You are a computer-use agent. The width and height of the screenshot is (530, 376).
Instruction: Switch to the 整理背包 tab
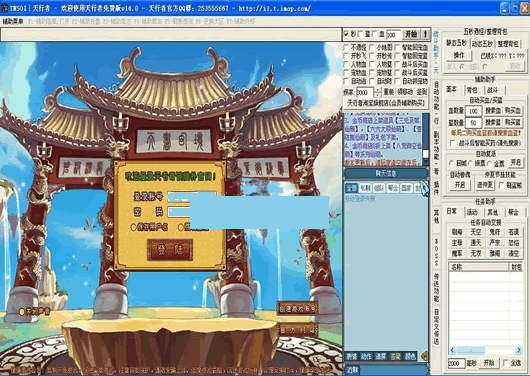click(x=508, y=44)
